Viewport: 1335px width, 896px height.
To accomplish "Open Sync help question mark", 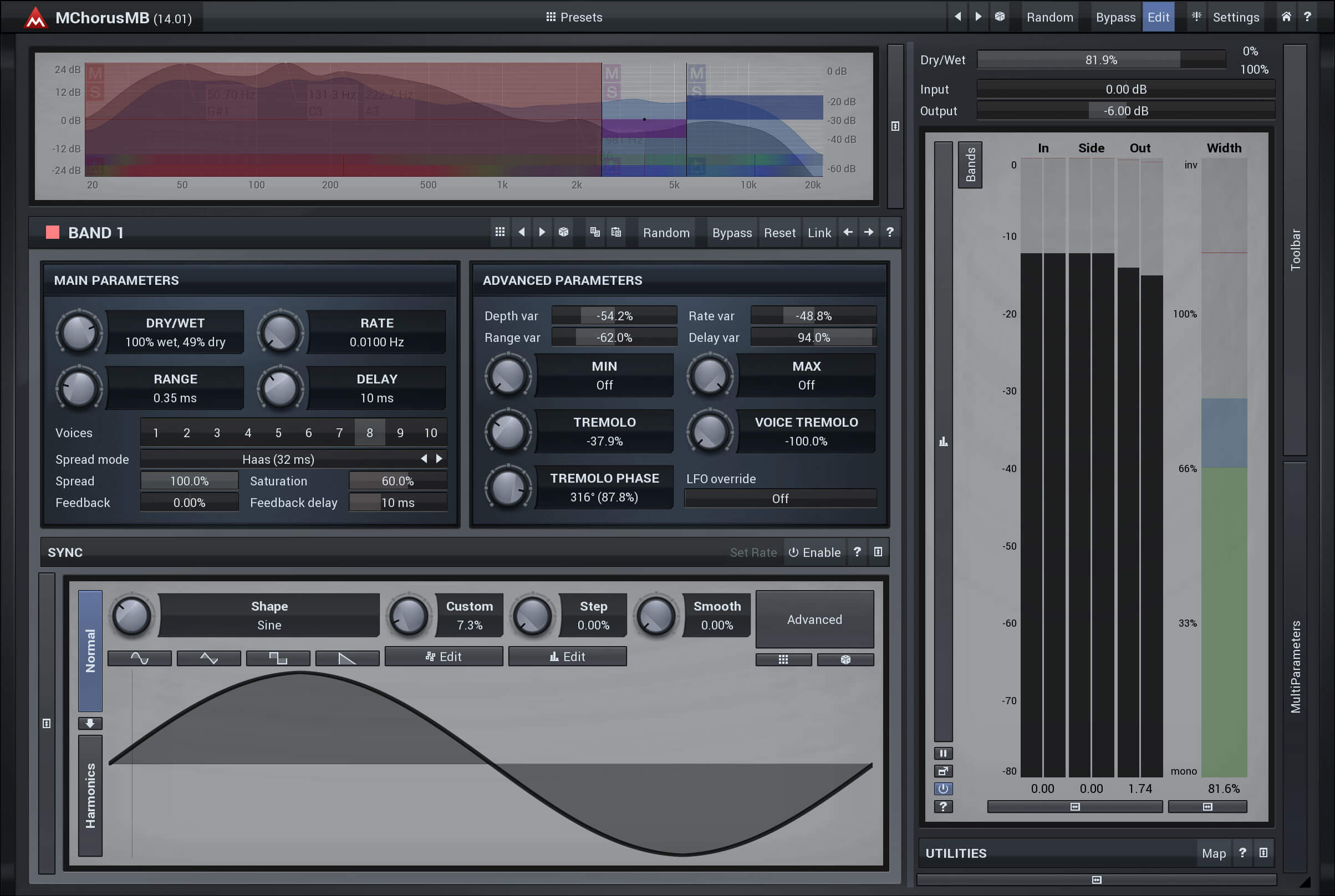I will point(857,552).
